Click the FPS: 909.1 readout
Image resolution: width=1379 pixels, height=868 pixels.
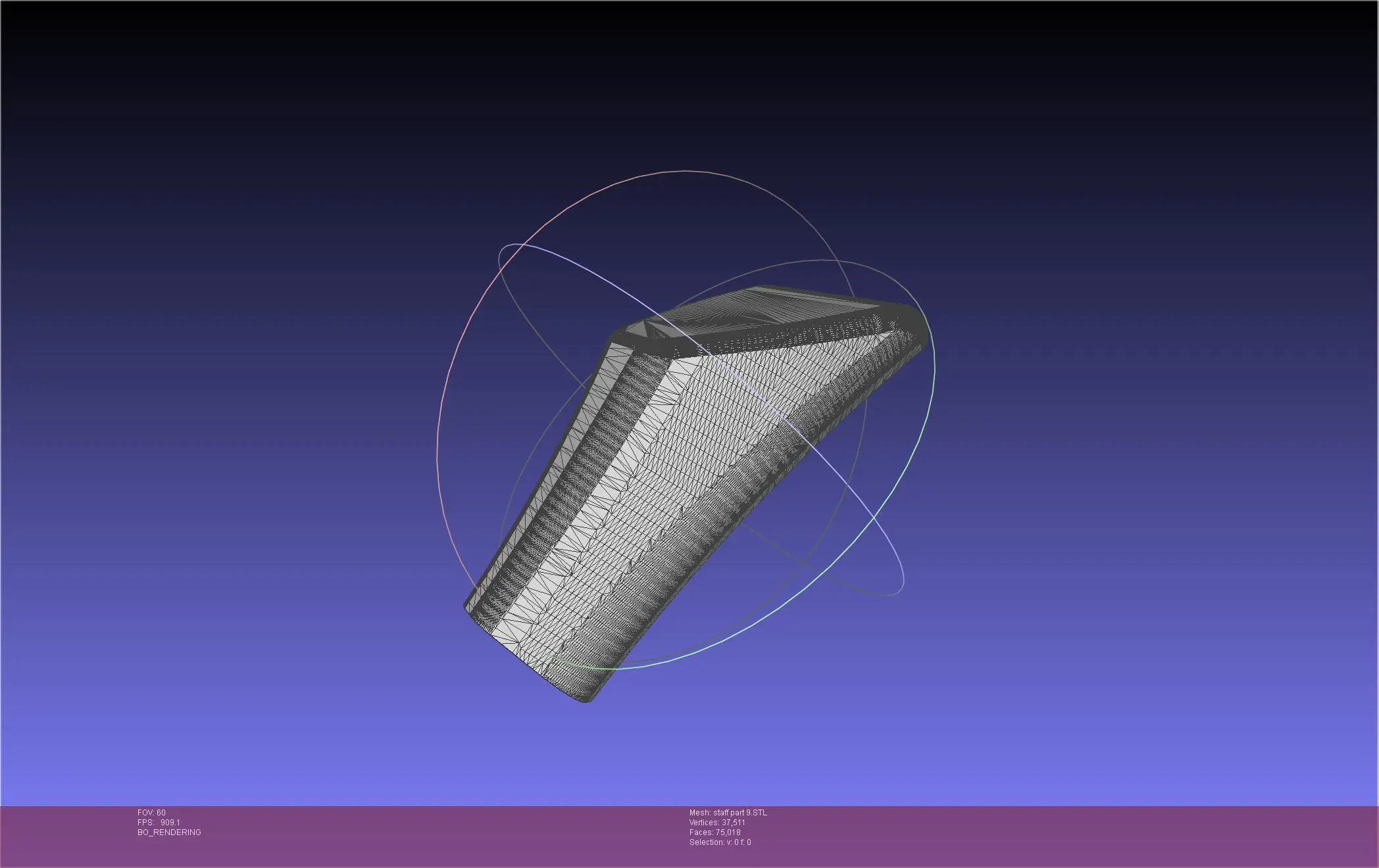coord(159,823)
